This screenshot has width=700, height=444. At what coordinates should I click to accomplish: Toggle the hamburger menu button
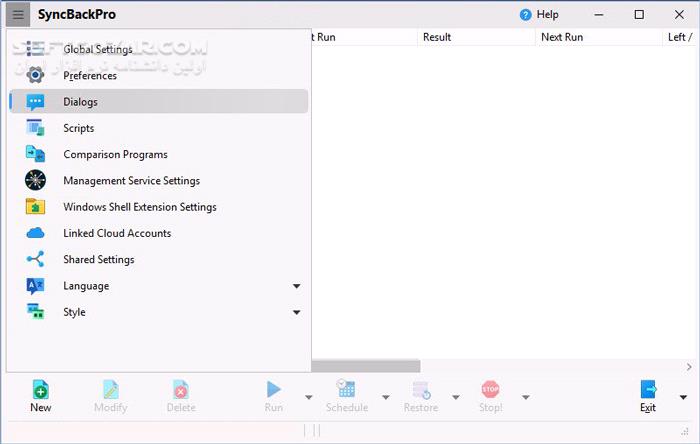coord(18,15)
